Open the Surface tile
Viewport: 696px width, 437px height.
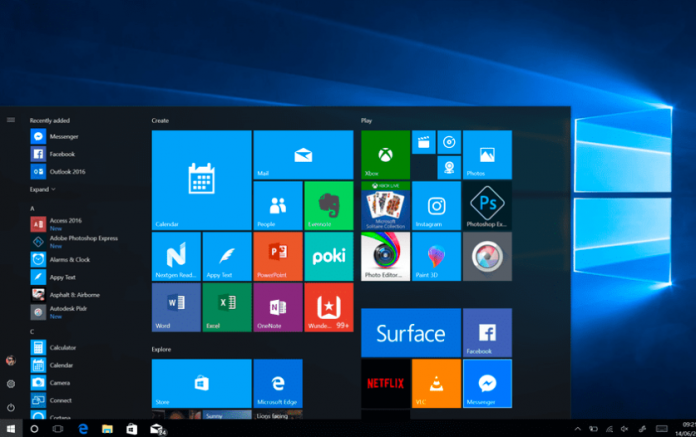411,333
